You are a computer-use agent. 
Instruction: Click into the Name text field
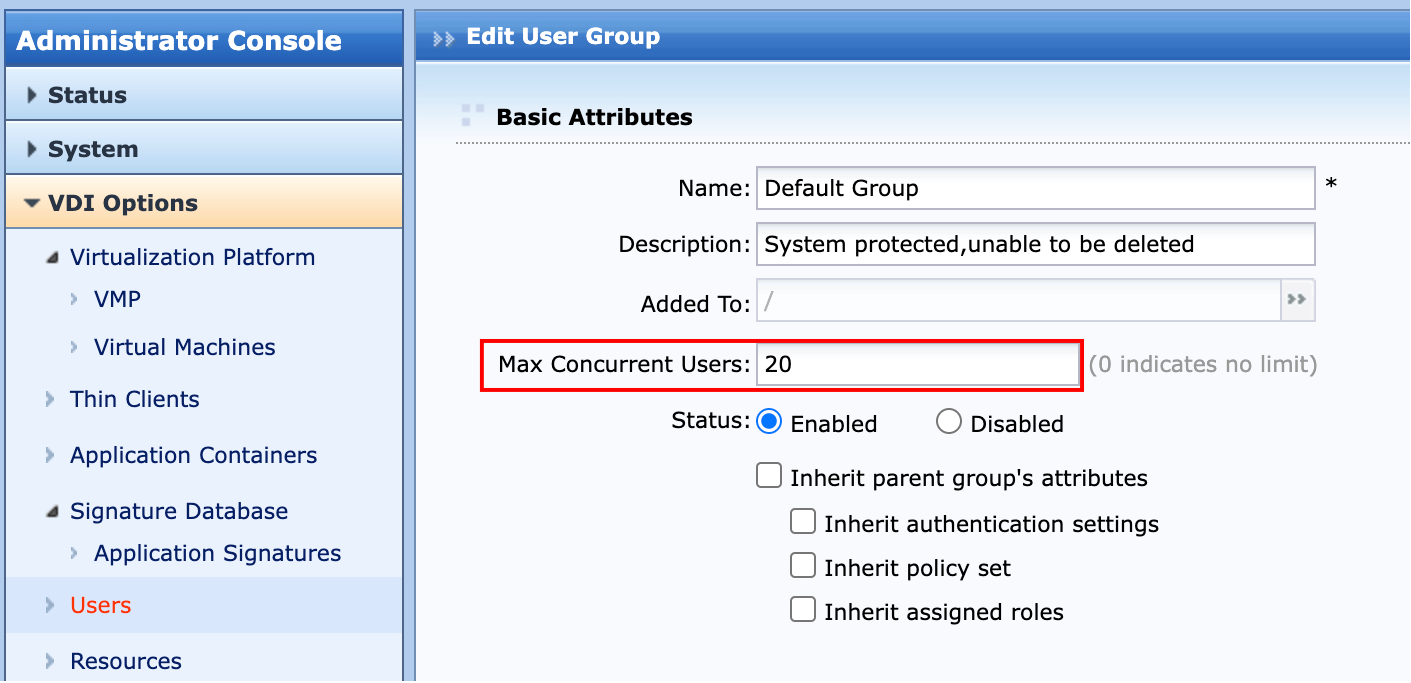coord(1035,188)
